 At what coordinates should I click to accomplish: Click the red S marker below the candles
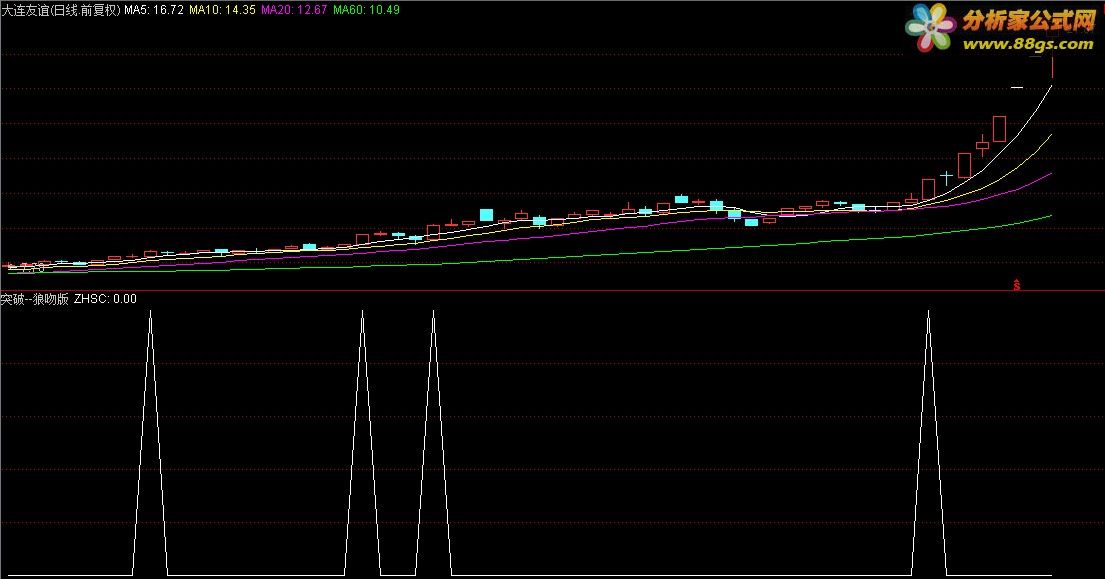pyautogui.click(x=1016, y=285)
